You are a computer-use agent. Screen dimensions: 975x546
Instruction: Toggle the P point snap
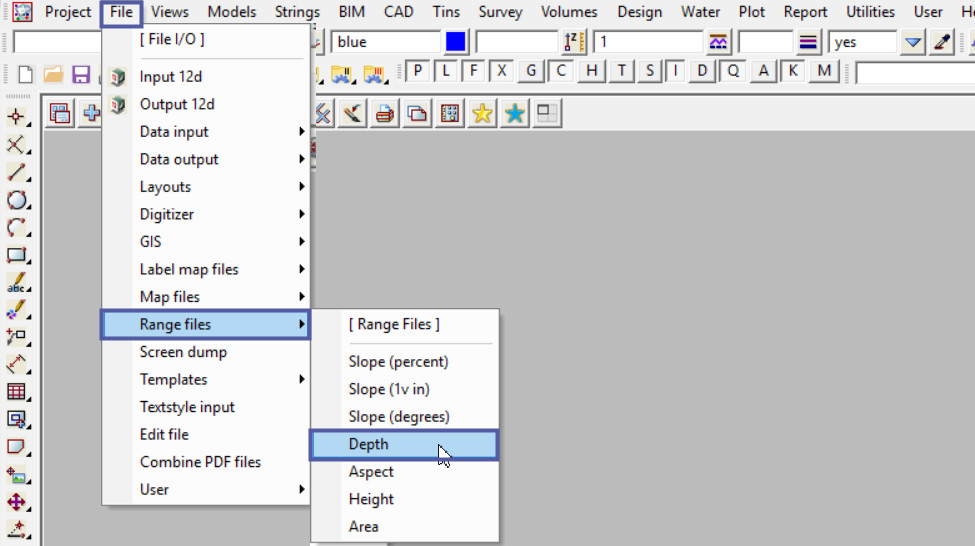point(418,72)
